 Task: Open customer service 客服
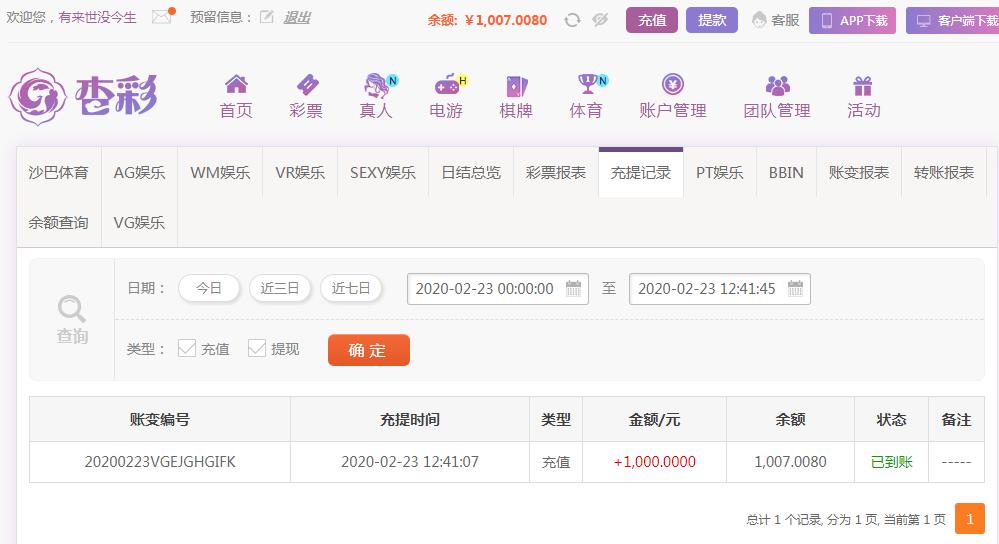click(775, 20)
